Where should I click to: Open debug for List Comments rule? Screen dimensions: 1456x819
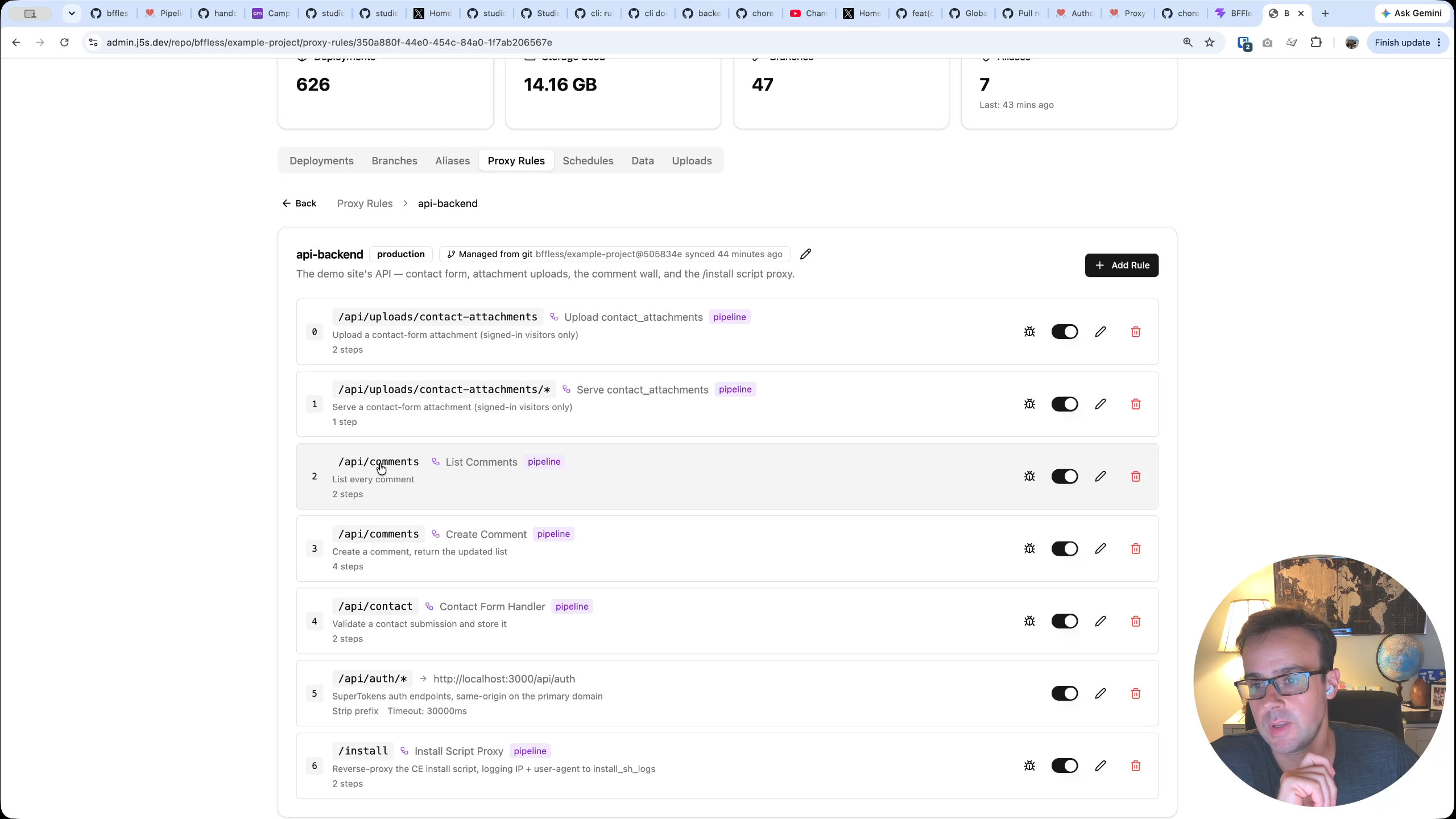(1029, 476)
